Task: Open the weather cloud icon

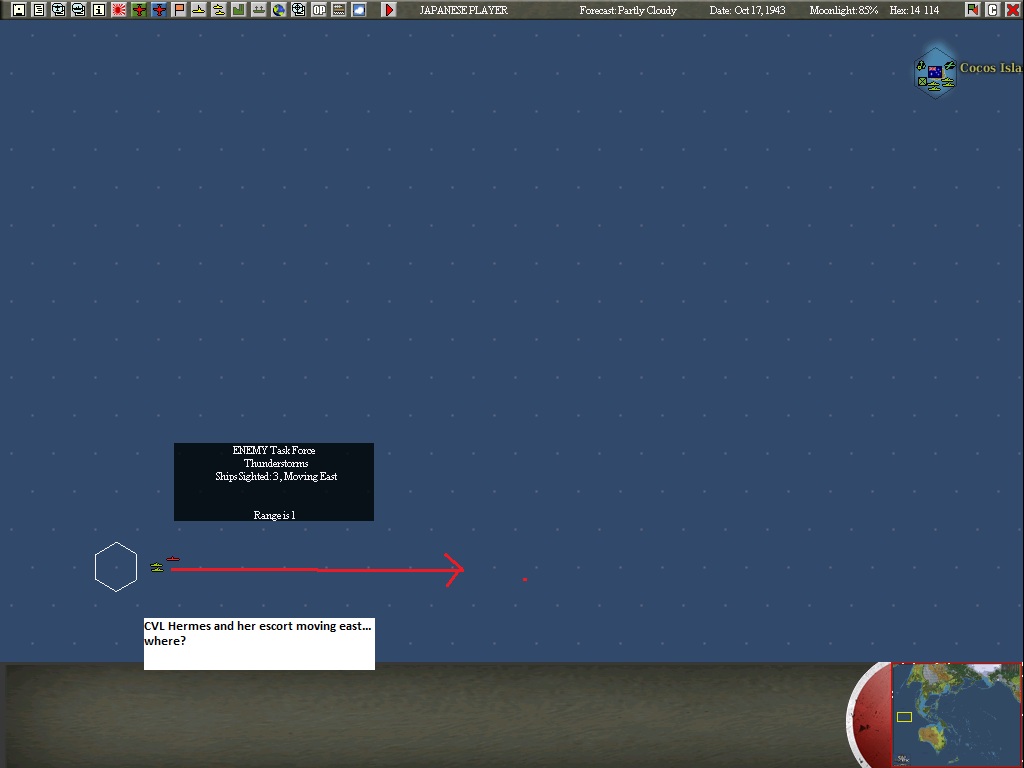Action: click(359, 10)
